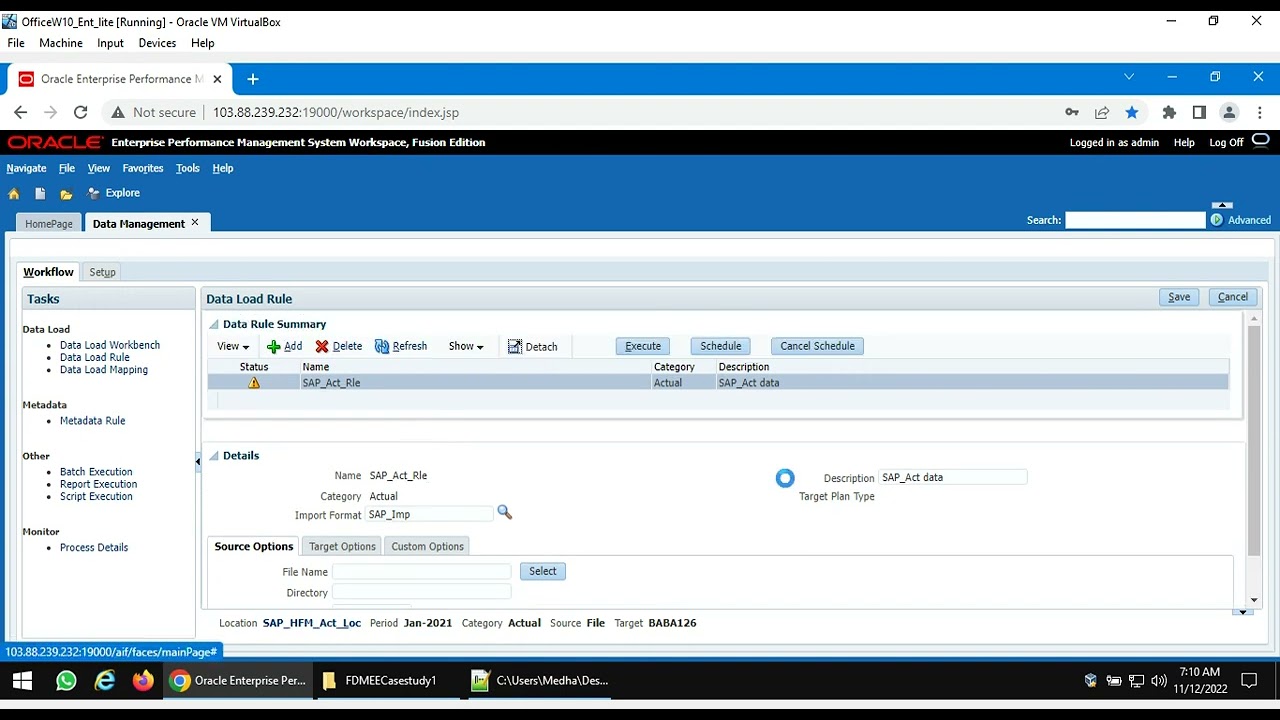Viewport: 1280px width, 720px height.
Task: Open the Windows notification center
Action: [1249, 681]
